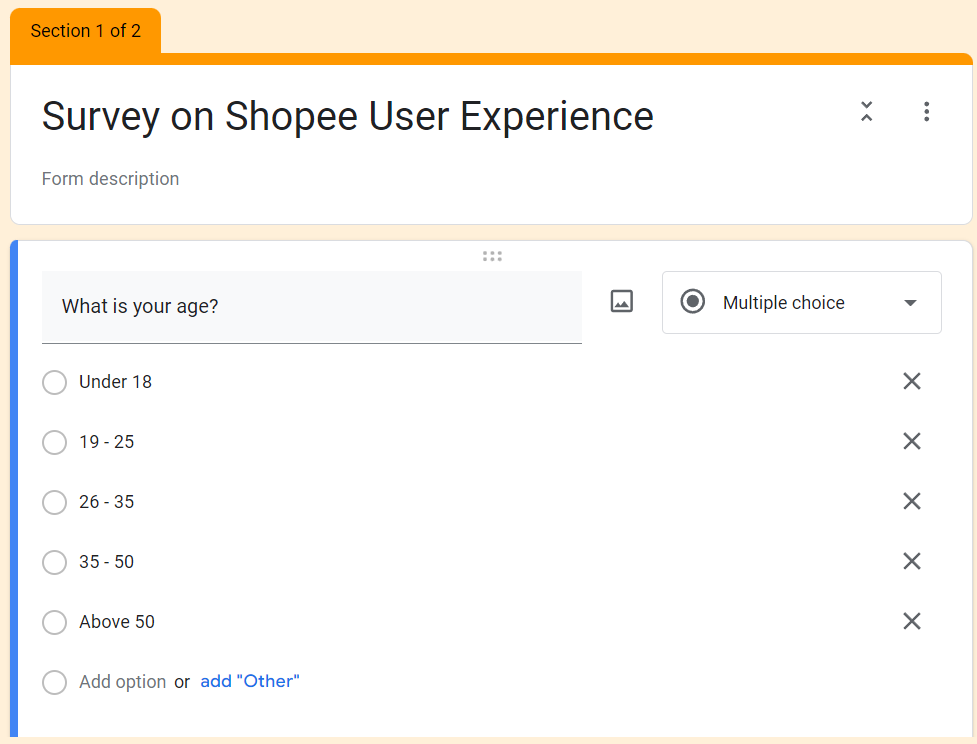
Task: Click the survey title "Survey on Shopee User Experience"
Action: pos(348,117)
